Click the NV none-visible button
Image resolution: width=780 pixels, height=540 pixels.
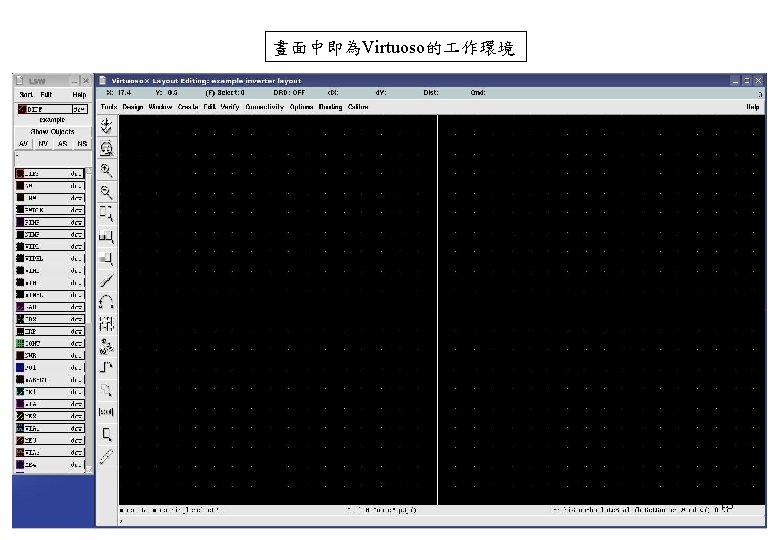point(43,144)
